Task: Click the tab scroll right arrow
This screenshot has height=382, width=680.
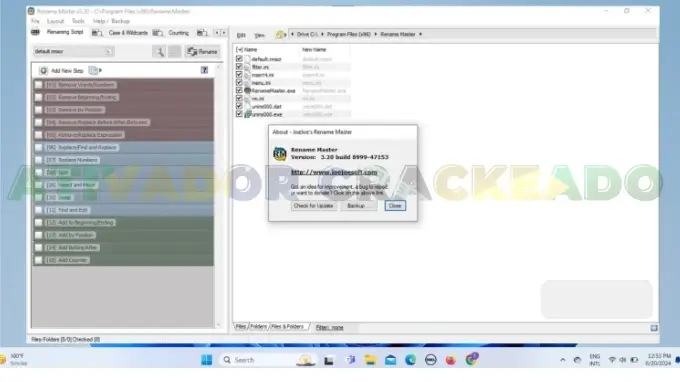Action: click(x=224, y=33)
